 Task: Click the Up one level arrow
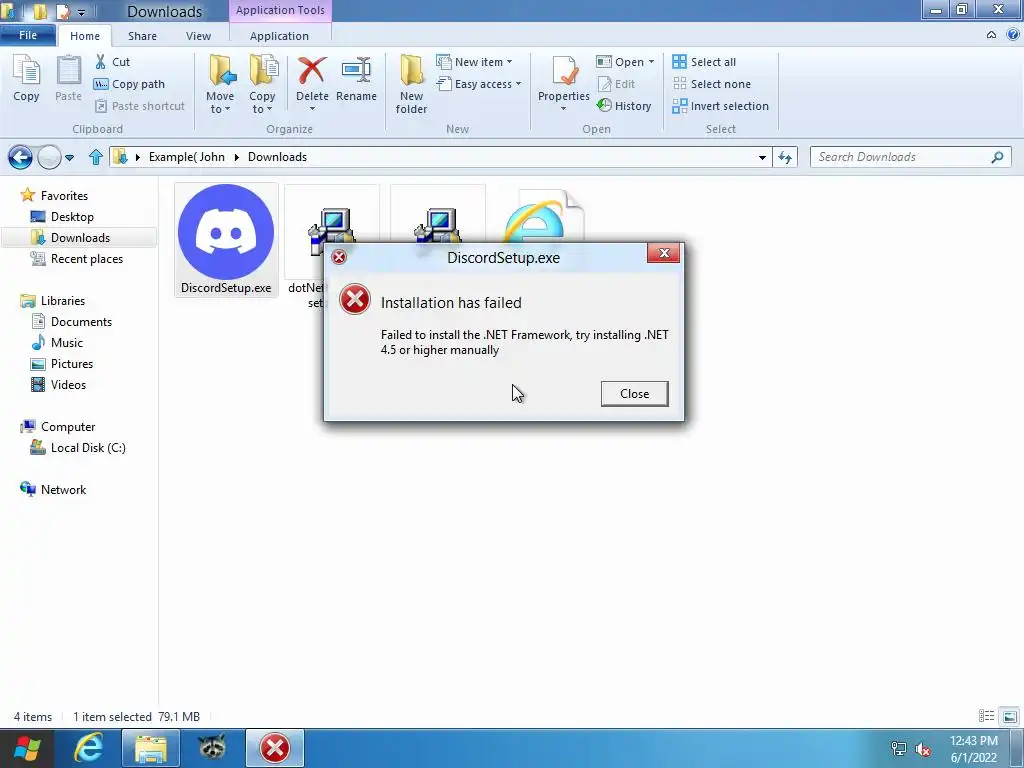pyautogui.click(x=96, y=157)
